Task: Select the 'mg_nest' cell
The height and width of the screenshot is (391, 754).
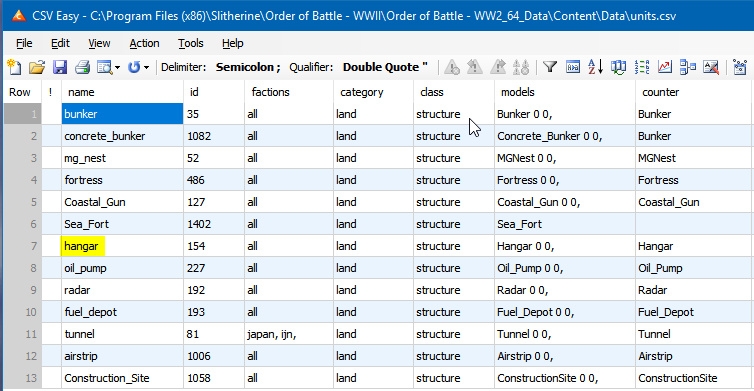Action: click(x=122, y=158)
